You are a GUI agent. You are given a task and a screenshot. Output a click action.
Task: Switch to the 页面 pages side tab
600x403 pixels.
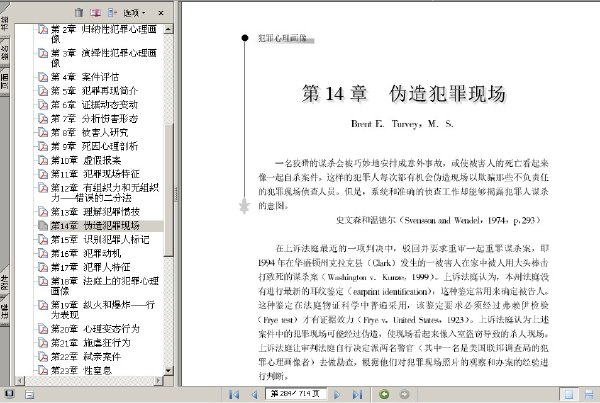coord(4,81)
